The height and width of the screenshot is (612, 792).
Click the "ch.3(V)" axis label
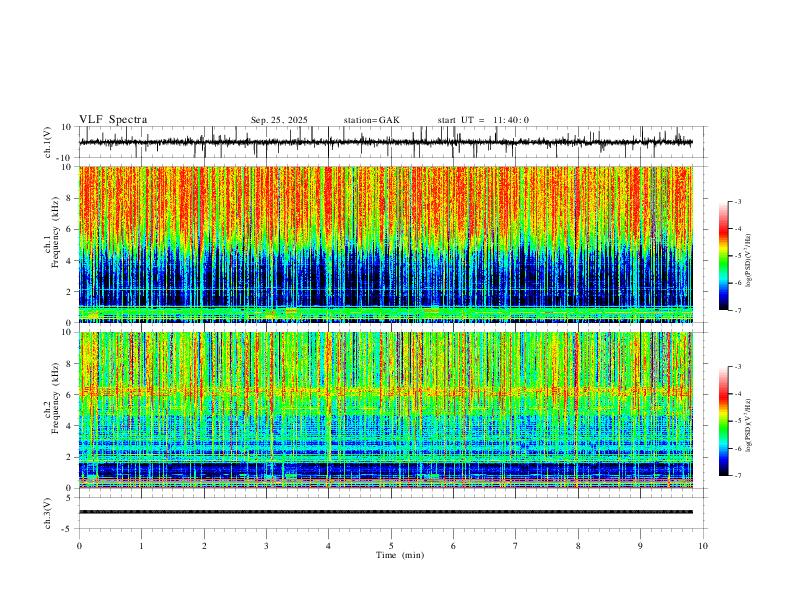pyautogui.click(x=48, y=513)
